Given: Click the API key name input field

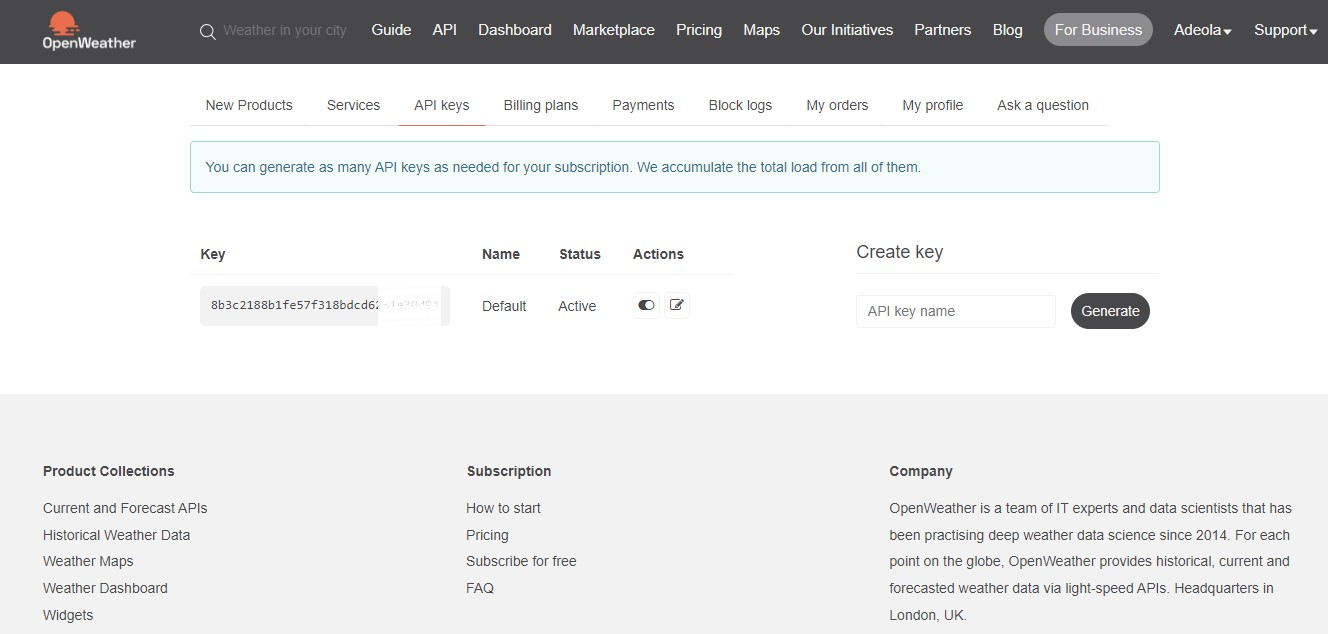Looking at the screenshot, I should 956,311.
